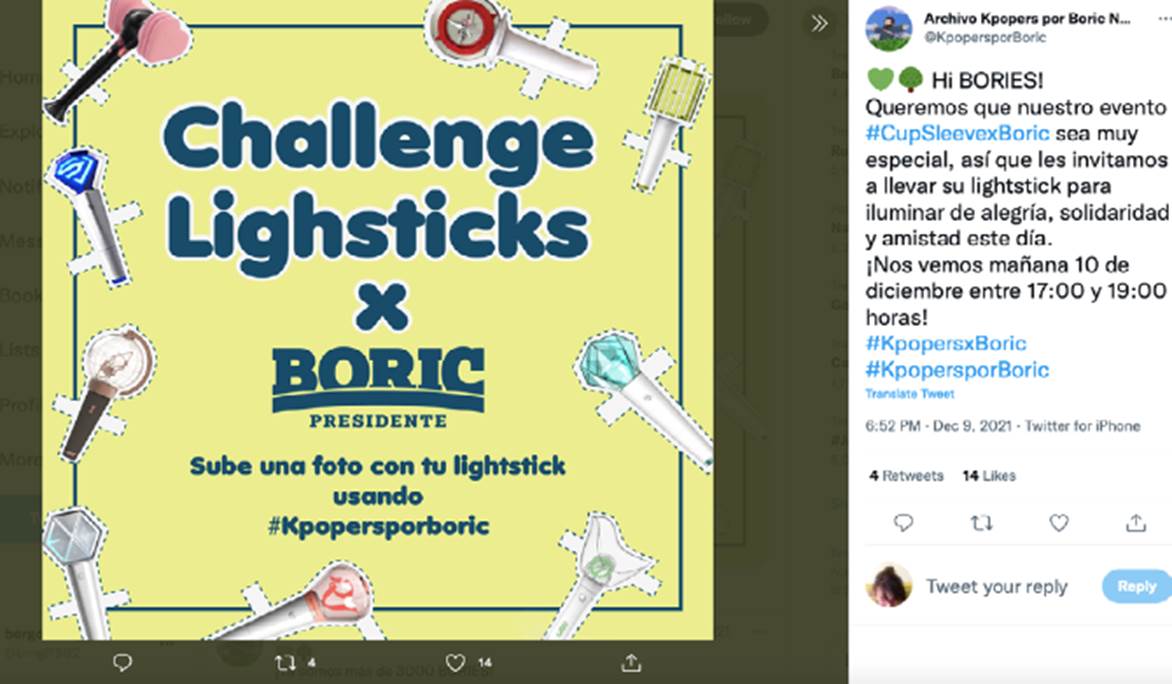Click the retweet icon in the tweet panel
Screen dimensions: 1172x684
[981, 523]
